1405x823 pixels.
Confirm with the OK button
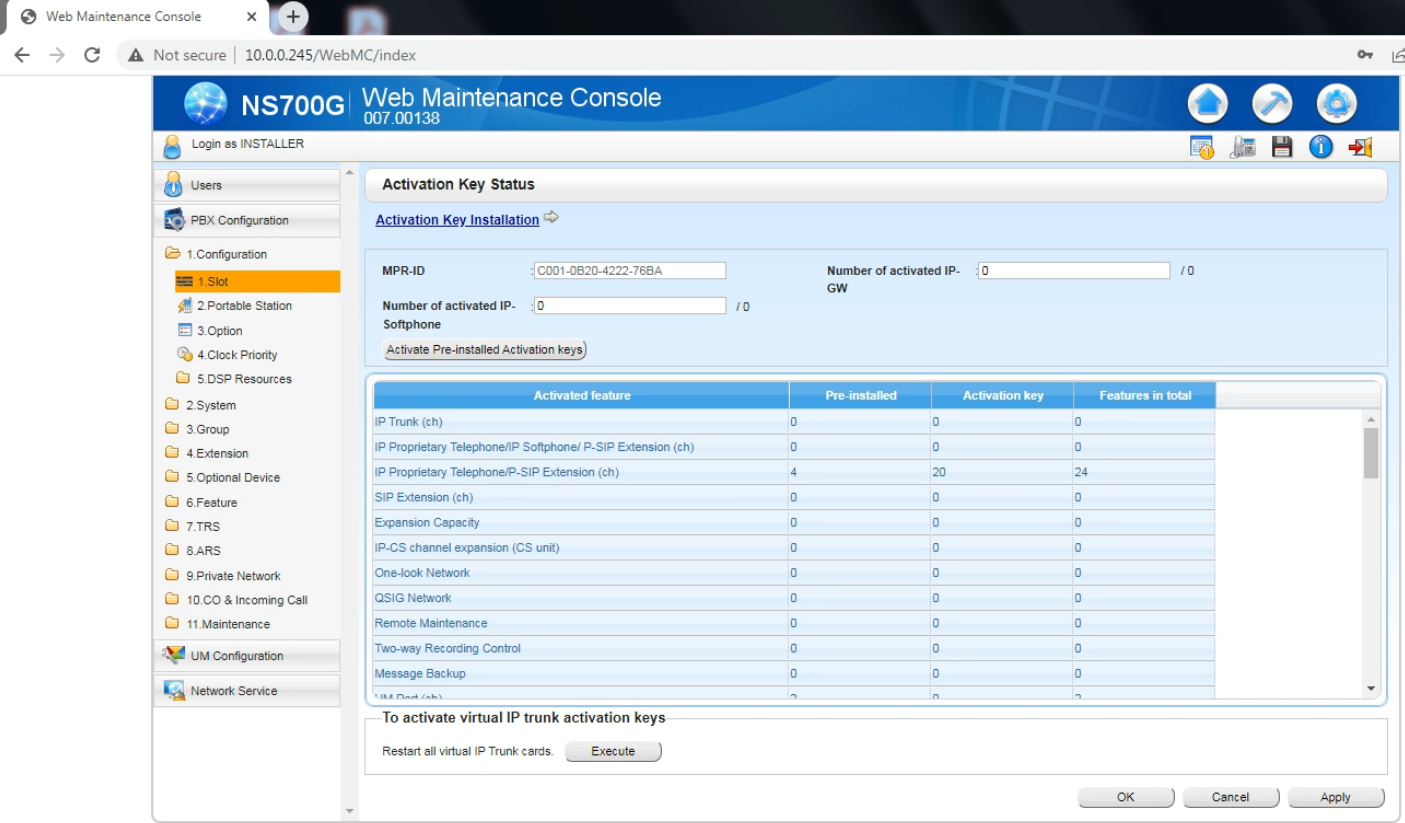coord(1126,797)
